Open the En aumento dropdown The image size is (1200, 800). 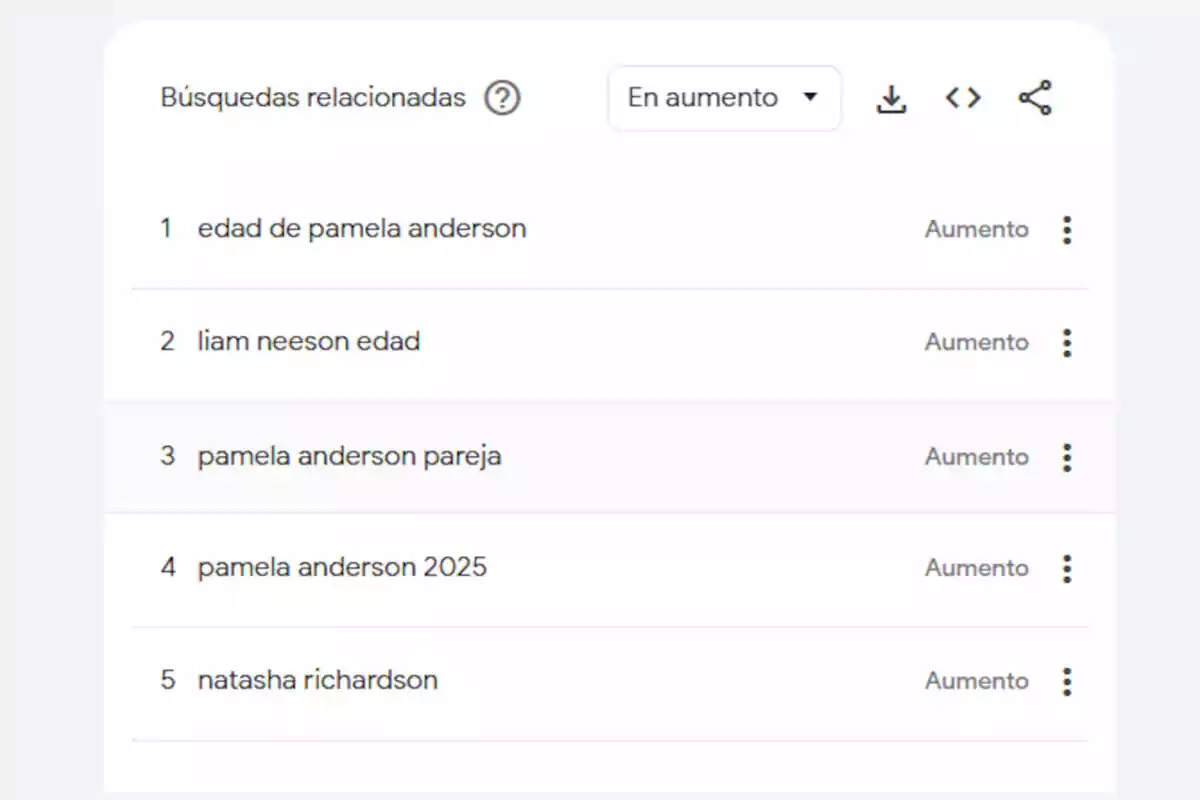(724, 98)
